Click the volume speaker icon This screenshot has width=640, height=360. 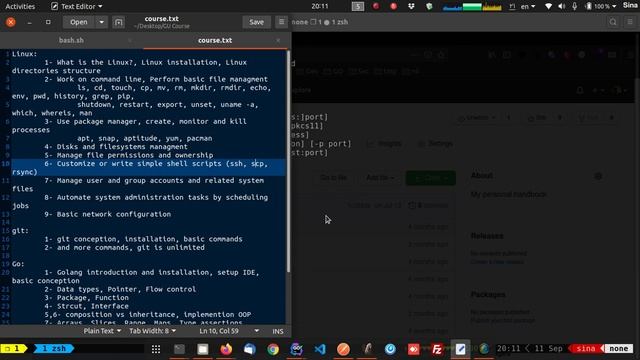click(x=562, y=6)
